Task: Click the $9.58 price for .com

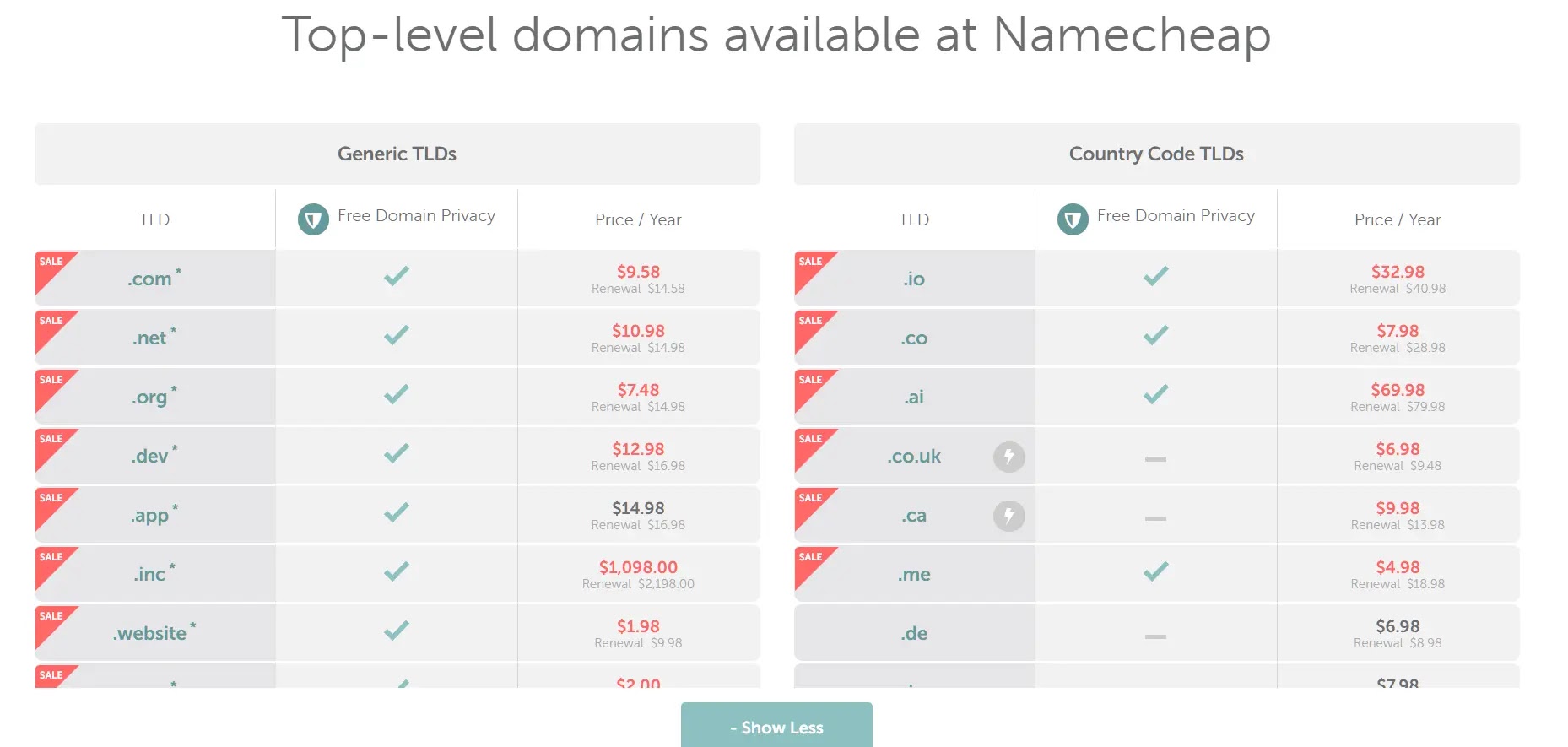Action: click(638, 272)
